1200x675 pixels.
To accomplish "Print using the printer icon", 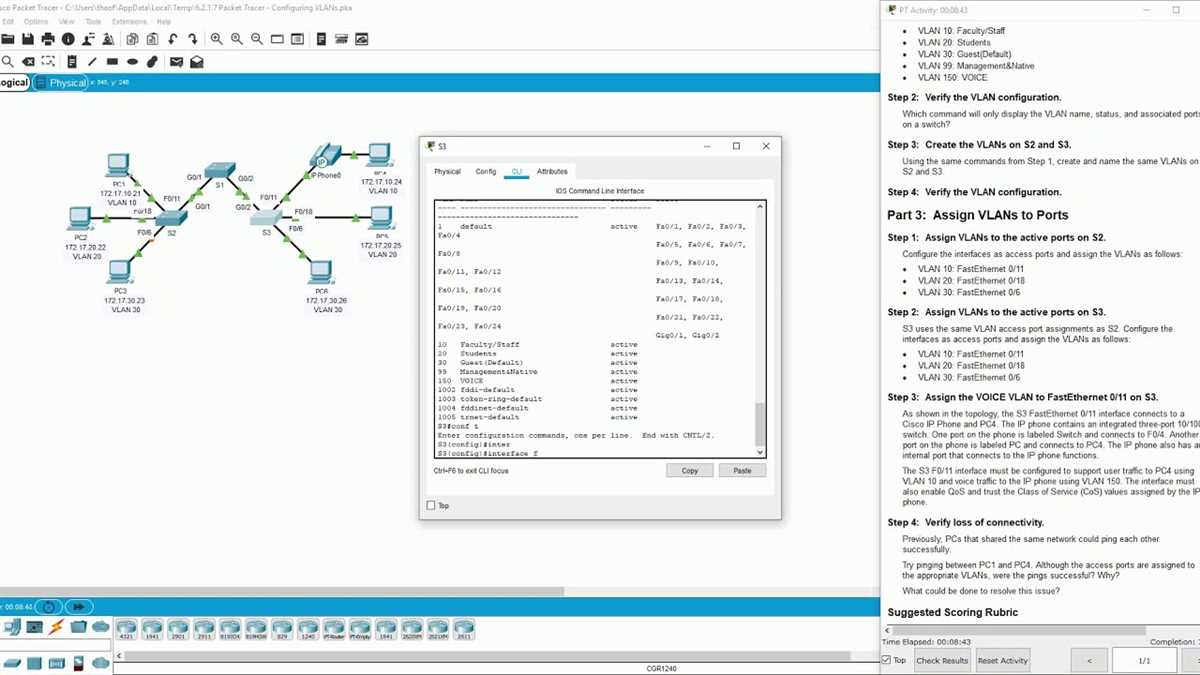I will coord(48,39).
